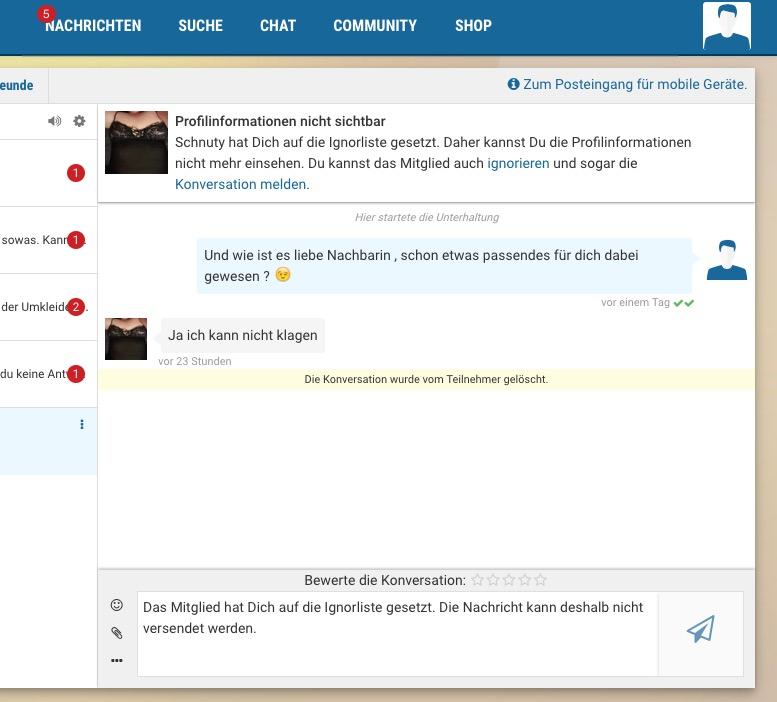
Task: Go to the Suche menu
Action: tap(200, 26)
